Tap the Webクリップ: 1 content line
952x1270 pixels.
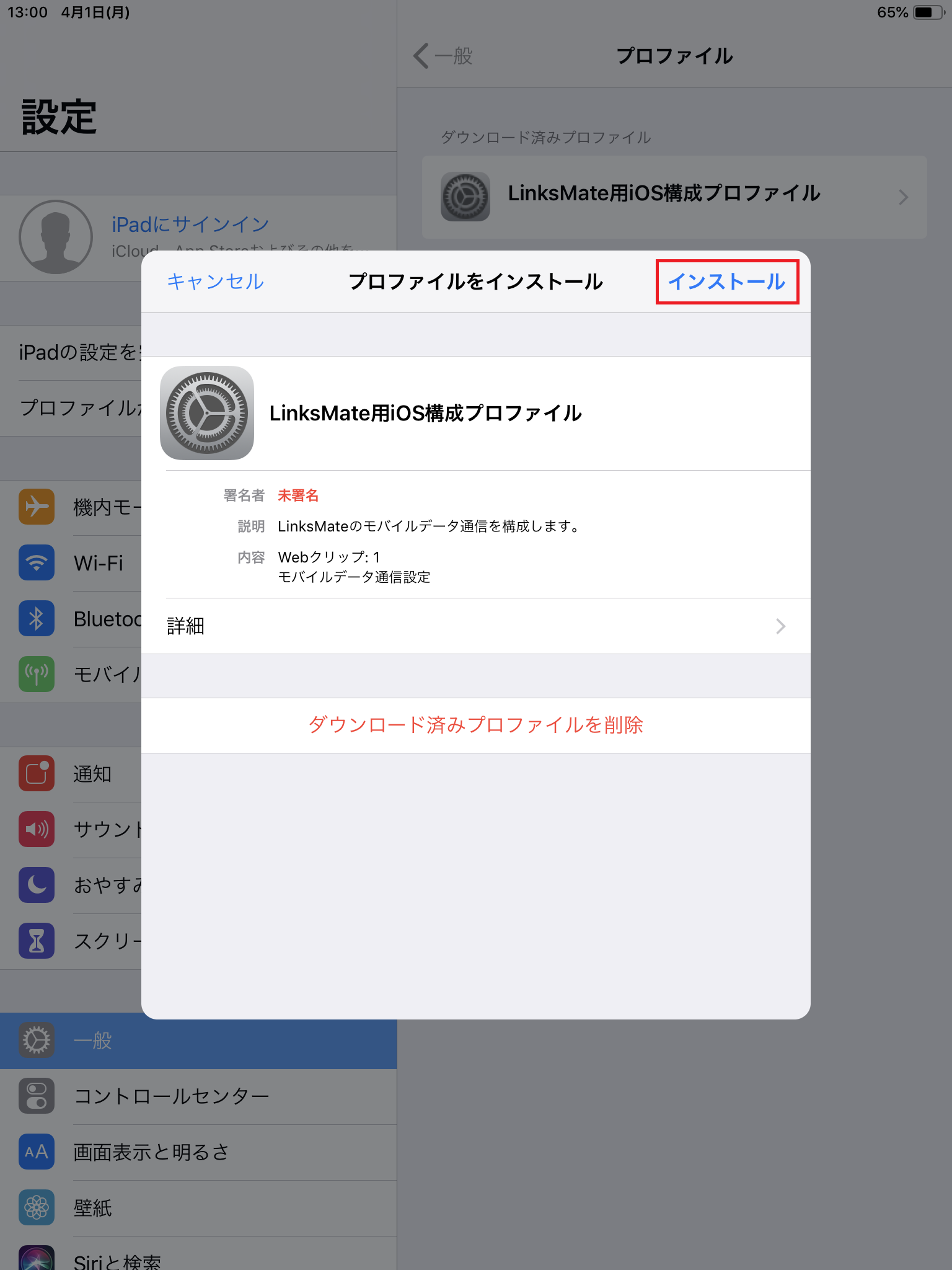tap(329, 557)
